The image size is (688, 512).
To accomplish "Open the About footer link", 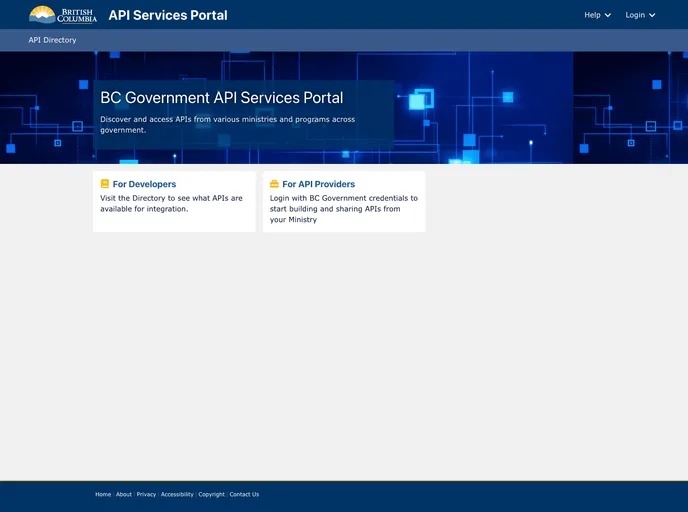I will pyautogui.click(x=124, y=494).
